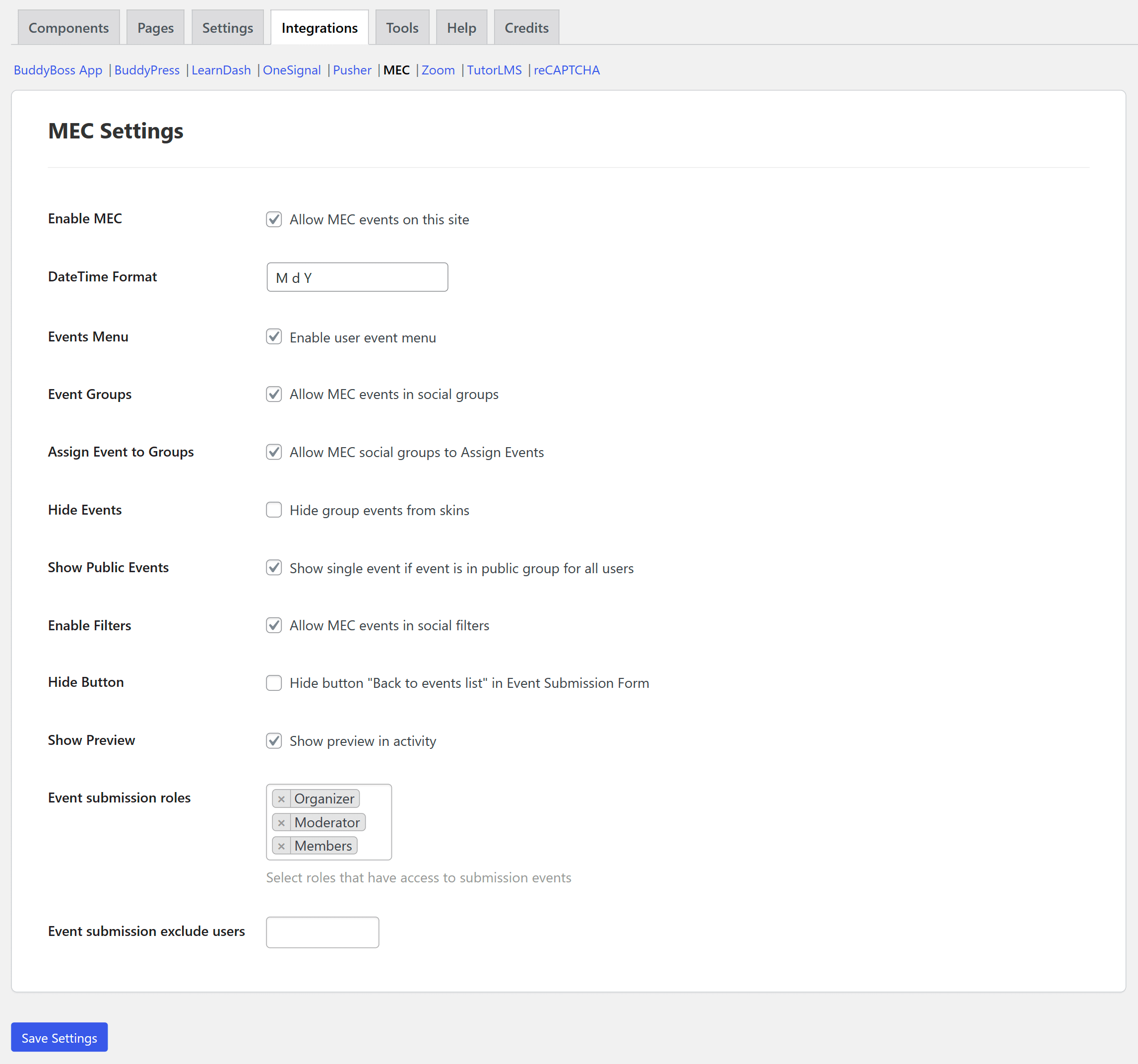The width and height of the screenshot is (1138, 1064).
Task: Open the Tools tab
Action: [x=402, y=27]
